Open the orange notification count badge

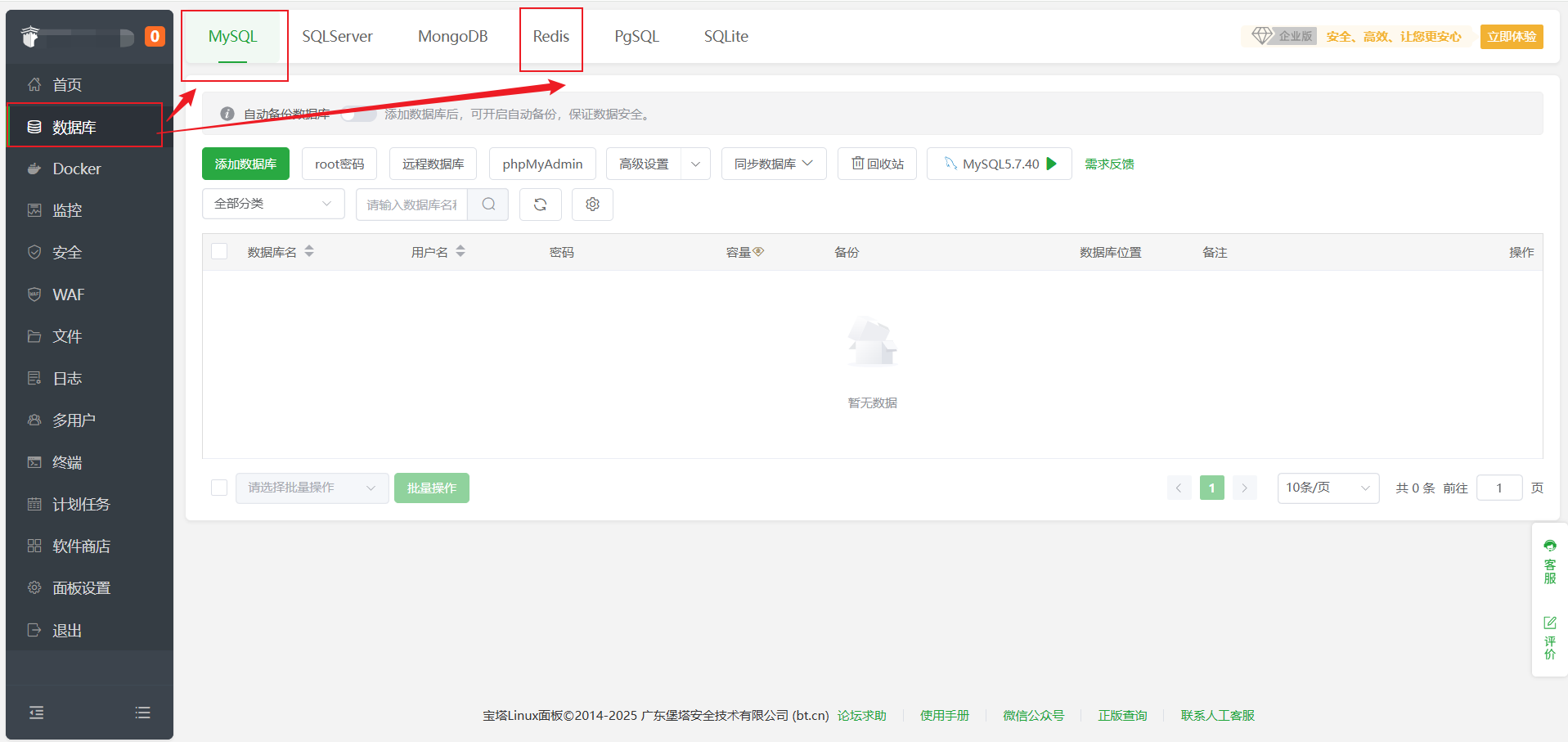click(x=155, y=36)
